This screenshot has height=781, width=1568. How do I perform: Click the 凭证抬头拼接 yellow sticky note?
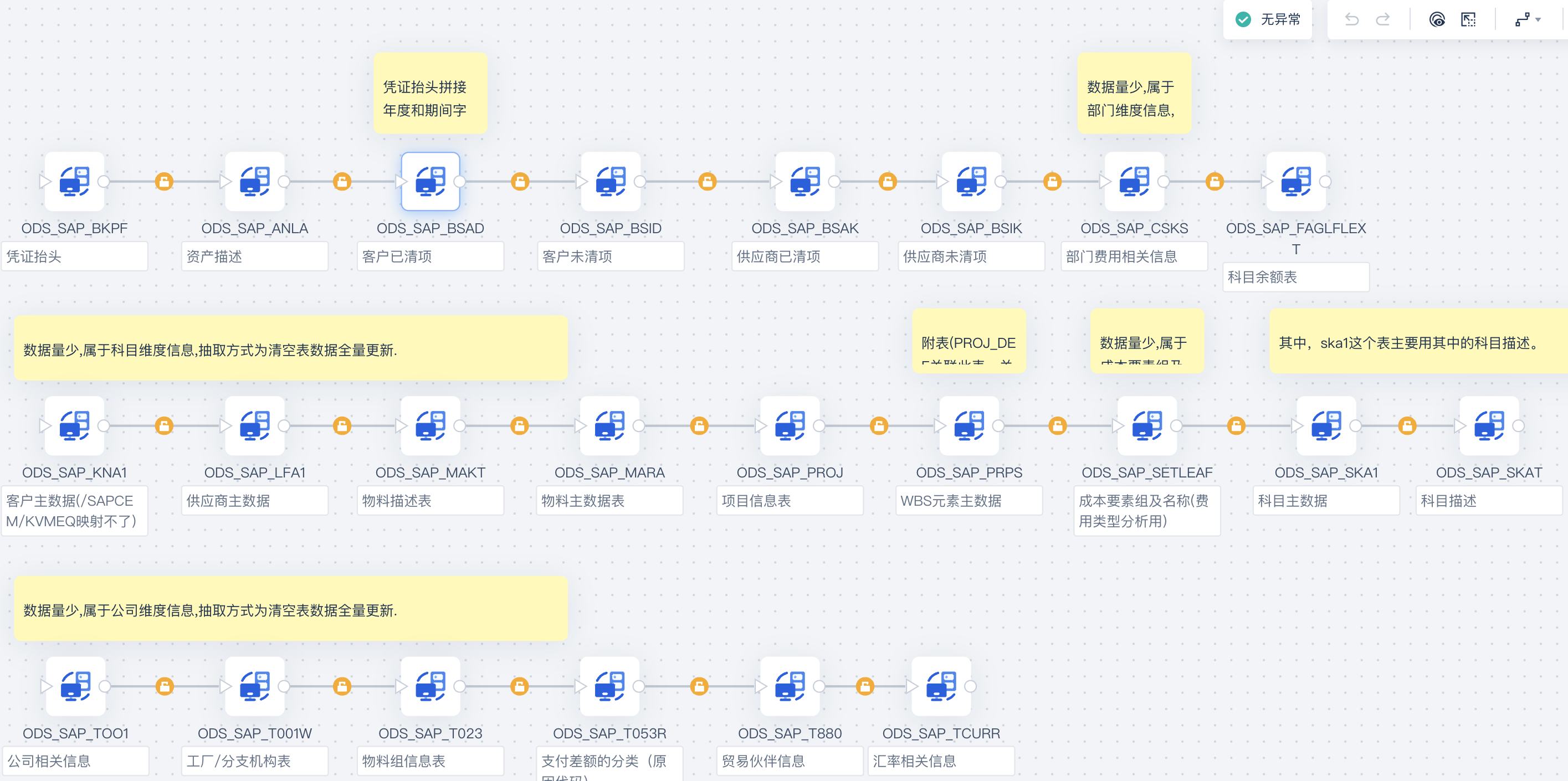coord(431,93)
